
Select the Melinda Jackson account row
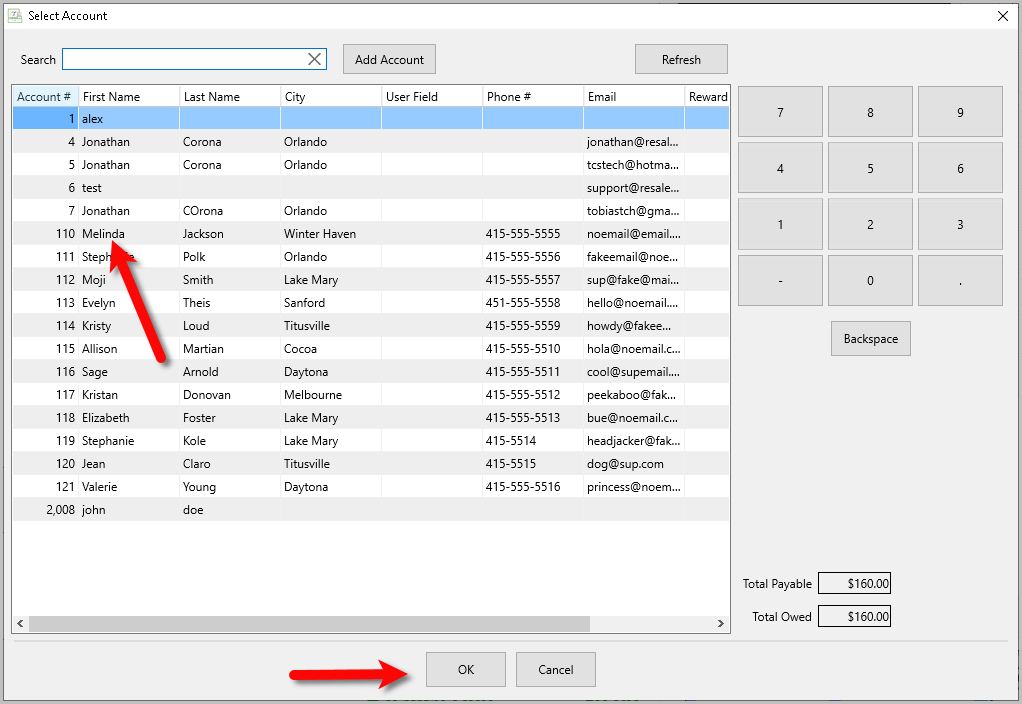point(371,233)
